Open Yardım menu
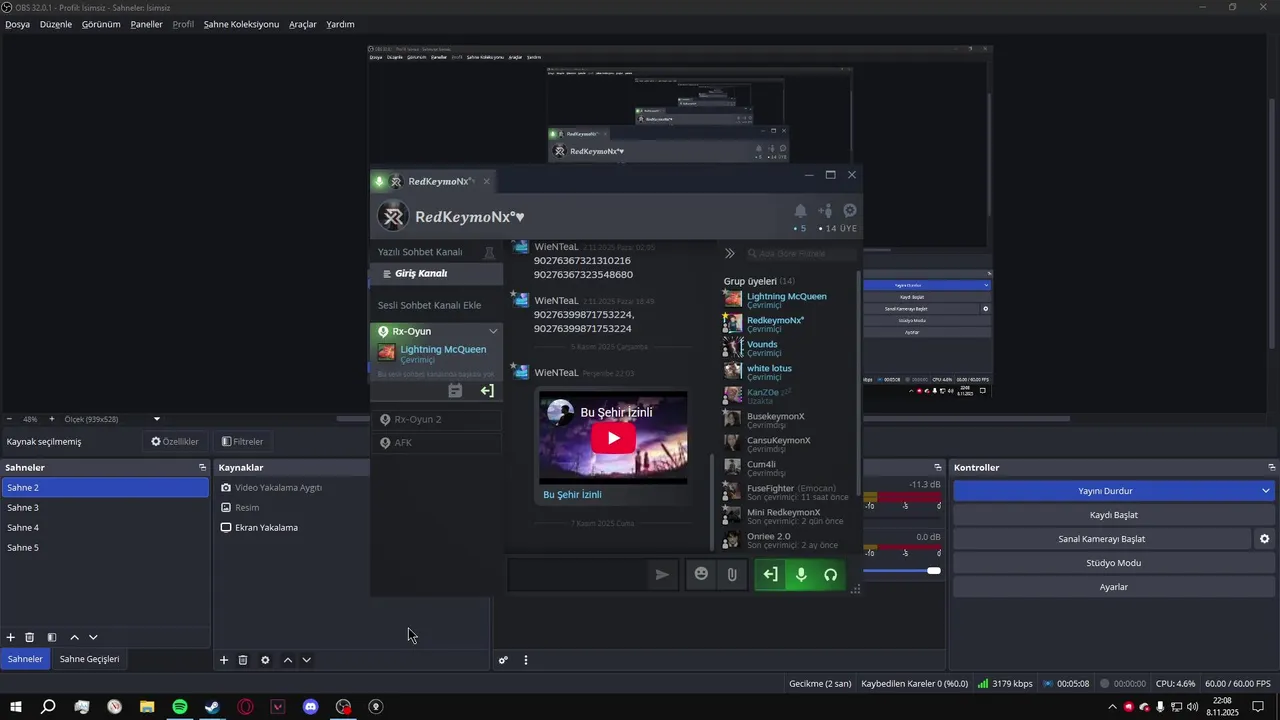This screenshot has height=720, width=1280. (340, 24)
